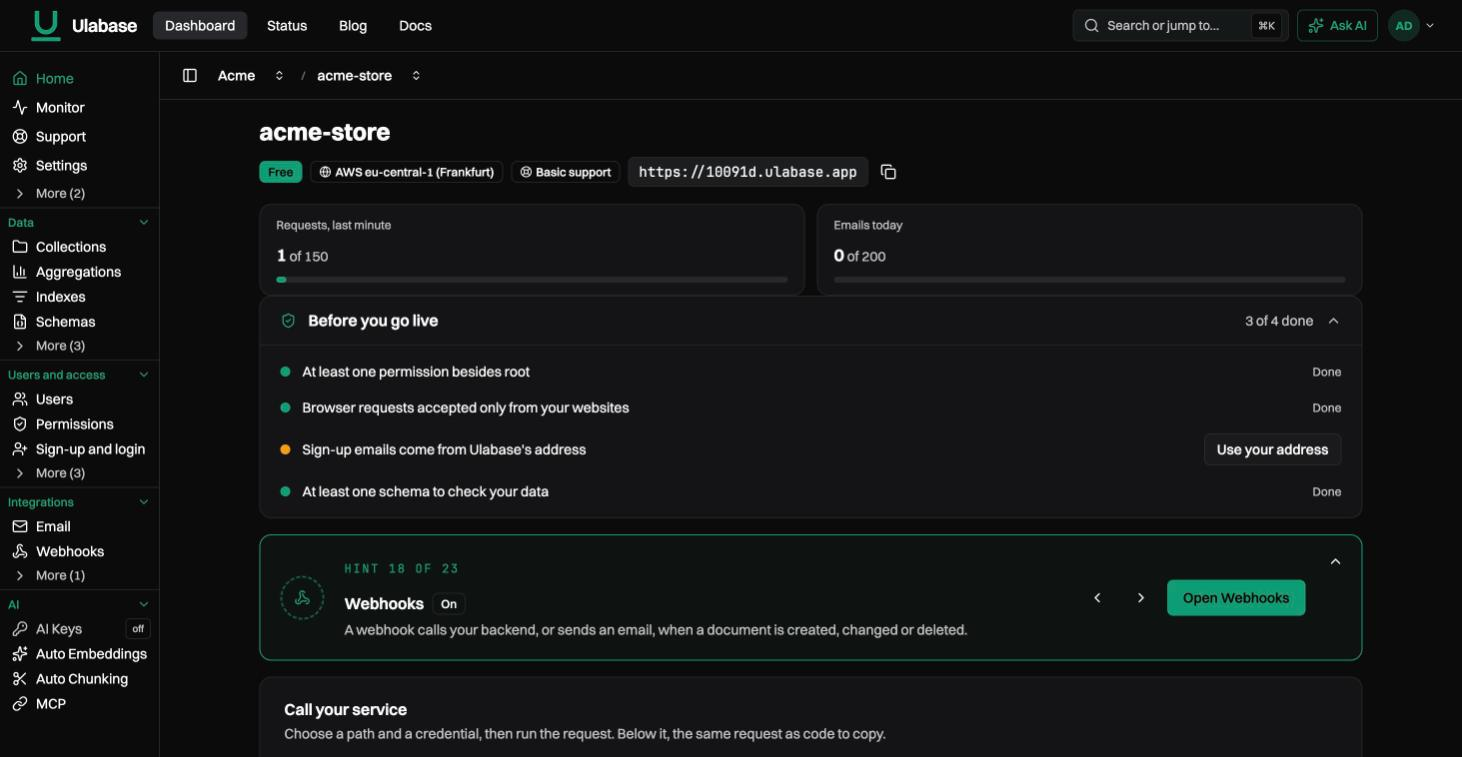Click the Use your address button
Viewport: 1462px width, 757px height.
pos(1272,450)
